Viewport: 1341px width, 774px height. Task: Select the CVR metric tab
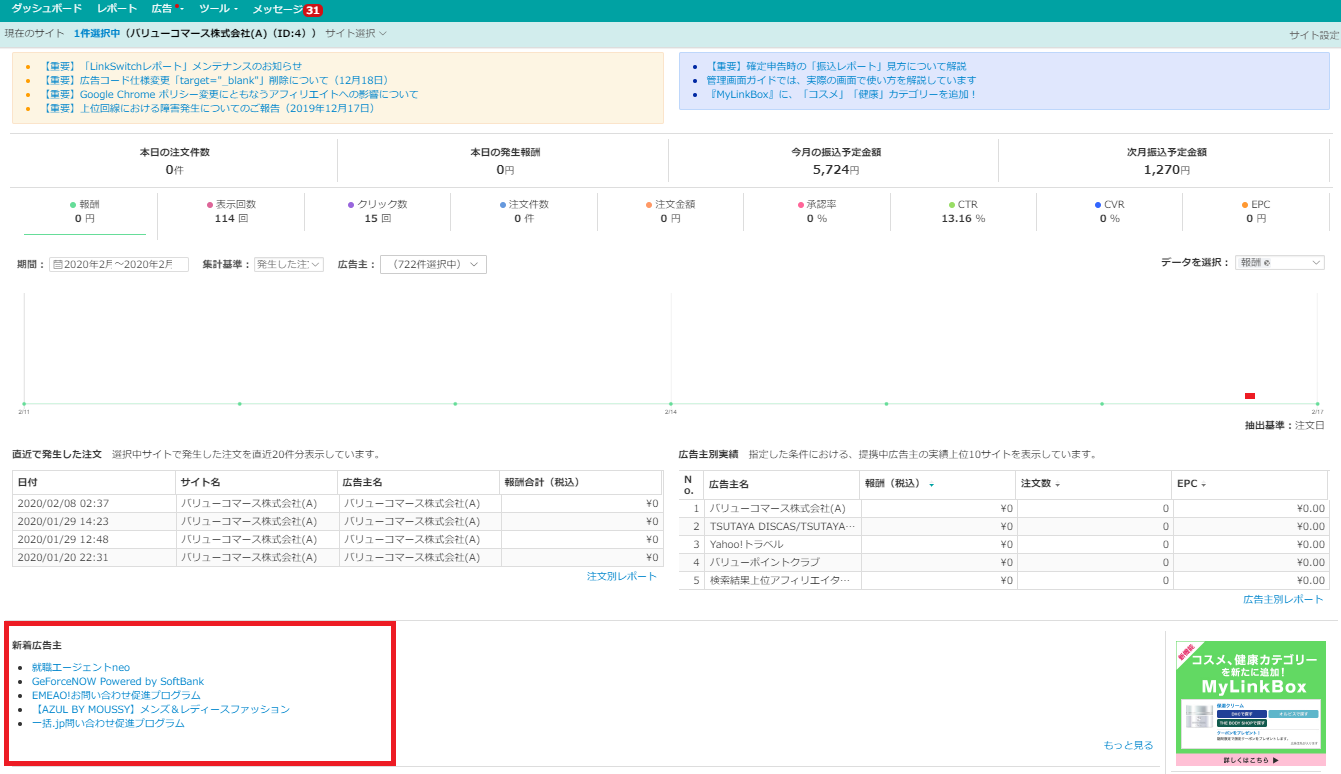coord(1109,211)
